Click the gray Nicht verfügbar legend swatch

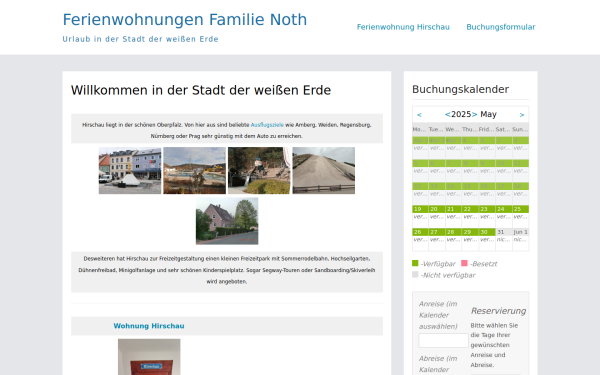pos(415,274)
